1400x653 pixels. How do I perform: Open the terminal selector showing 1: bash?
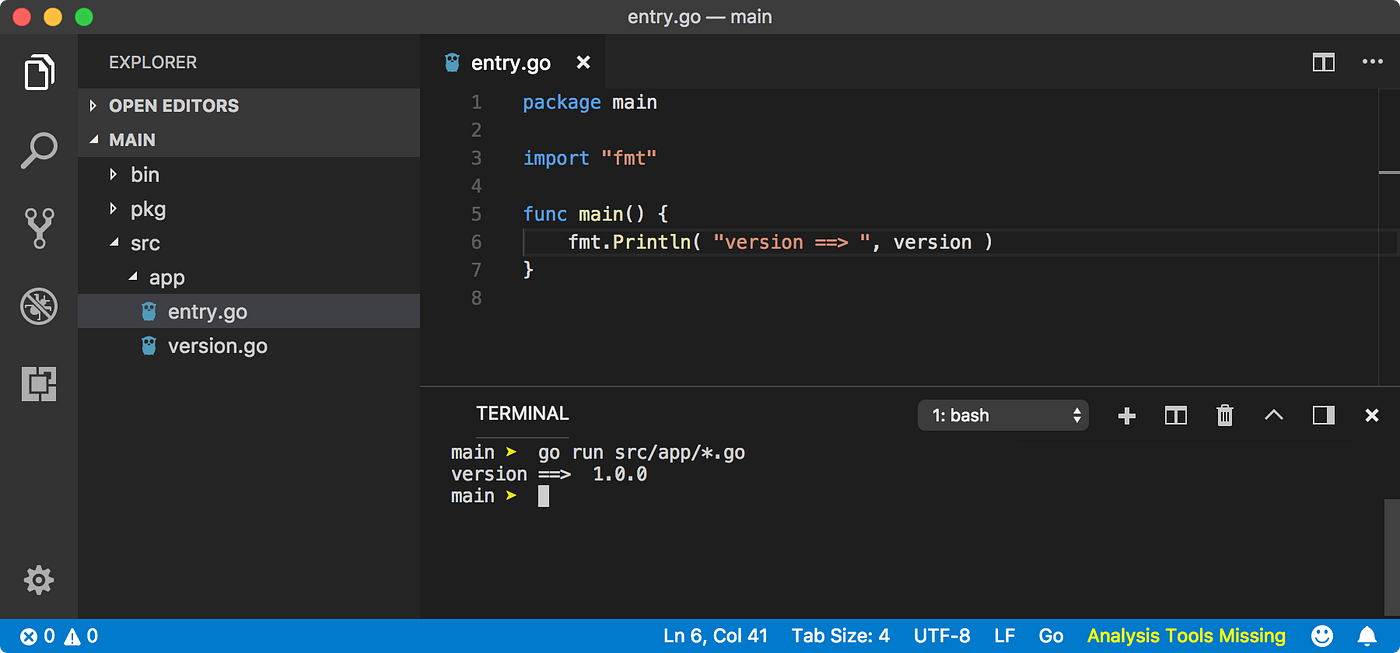tap(1003, 415)
